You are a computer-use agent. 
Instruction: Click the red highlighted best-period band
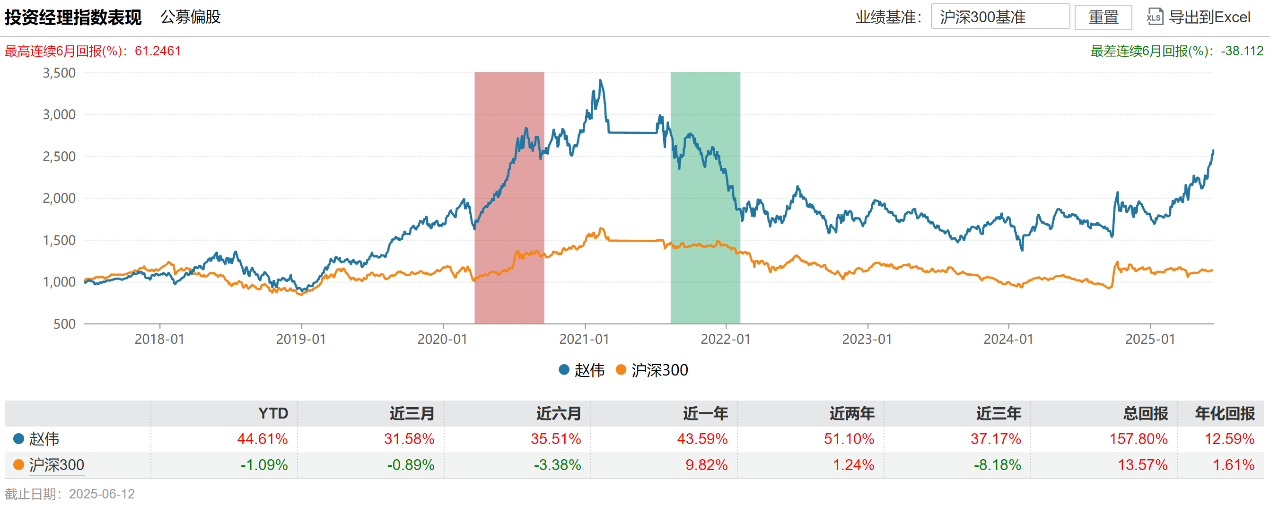pos(509,198)
